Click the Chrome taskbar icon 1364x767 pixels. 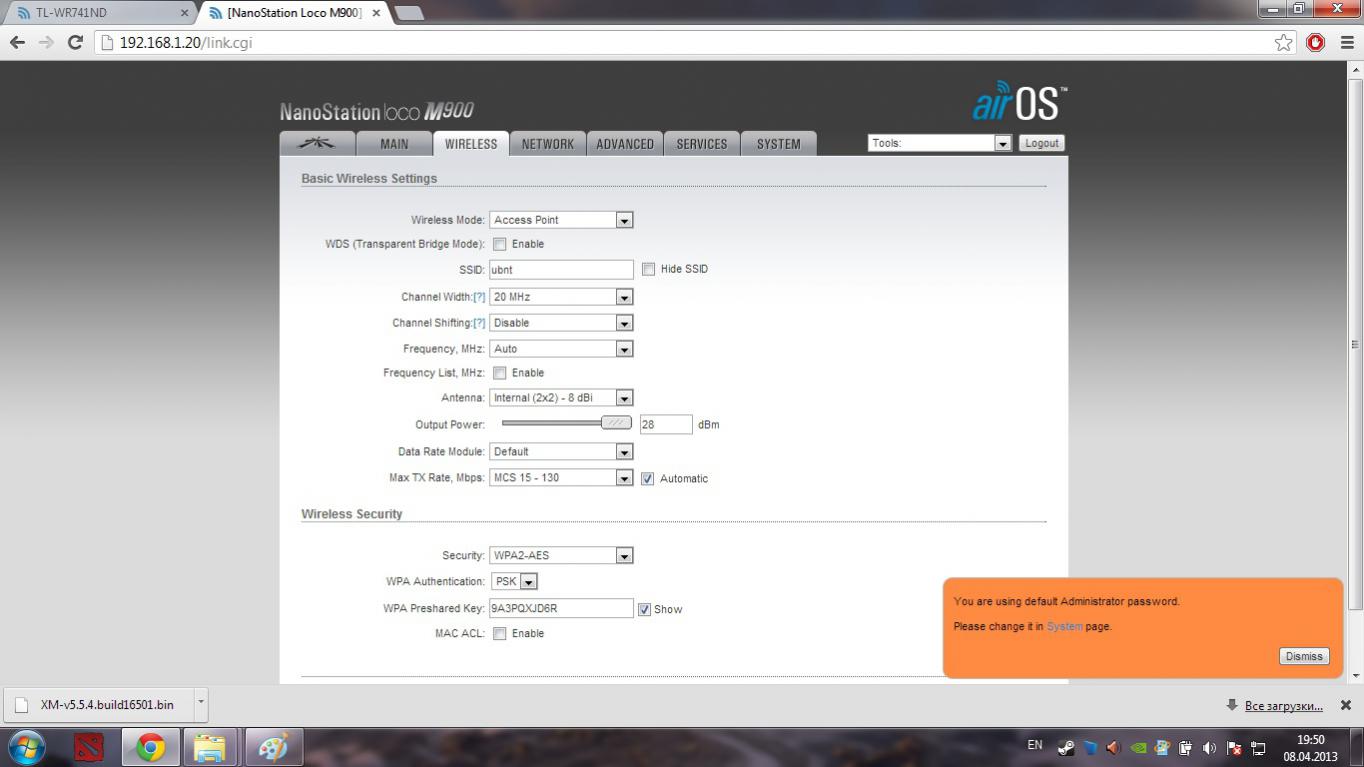pyautogui.click(x=151, y=747)
